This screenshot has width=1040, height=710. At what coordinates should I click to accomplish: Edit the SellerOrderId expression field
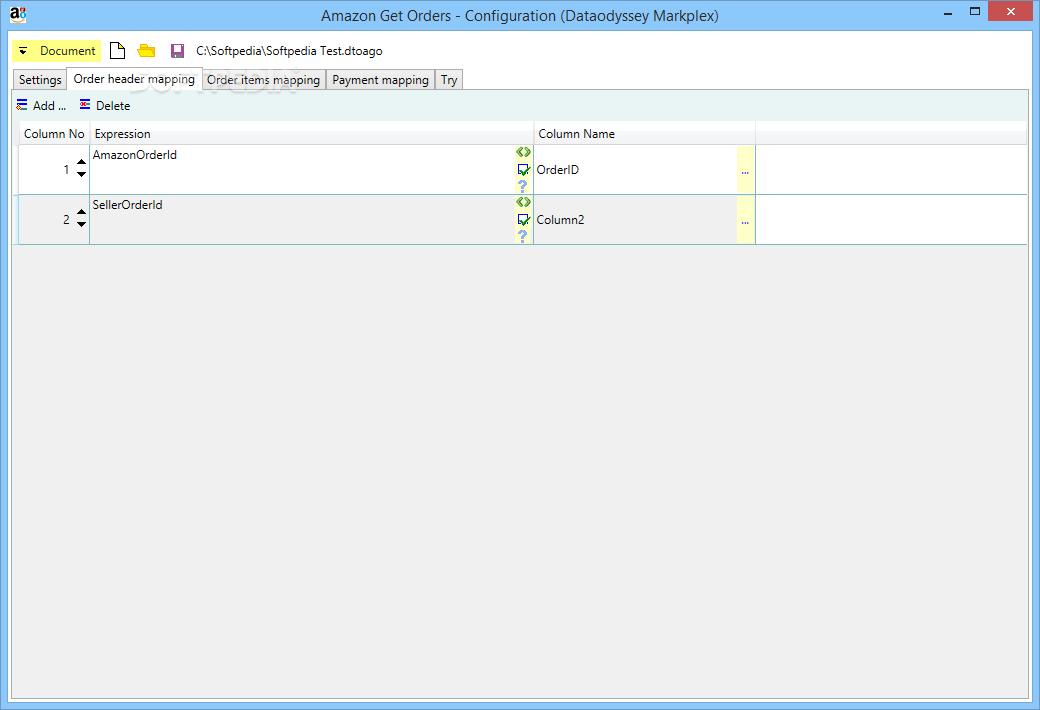(302, 220)
